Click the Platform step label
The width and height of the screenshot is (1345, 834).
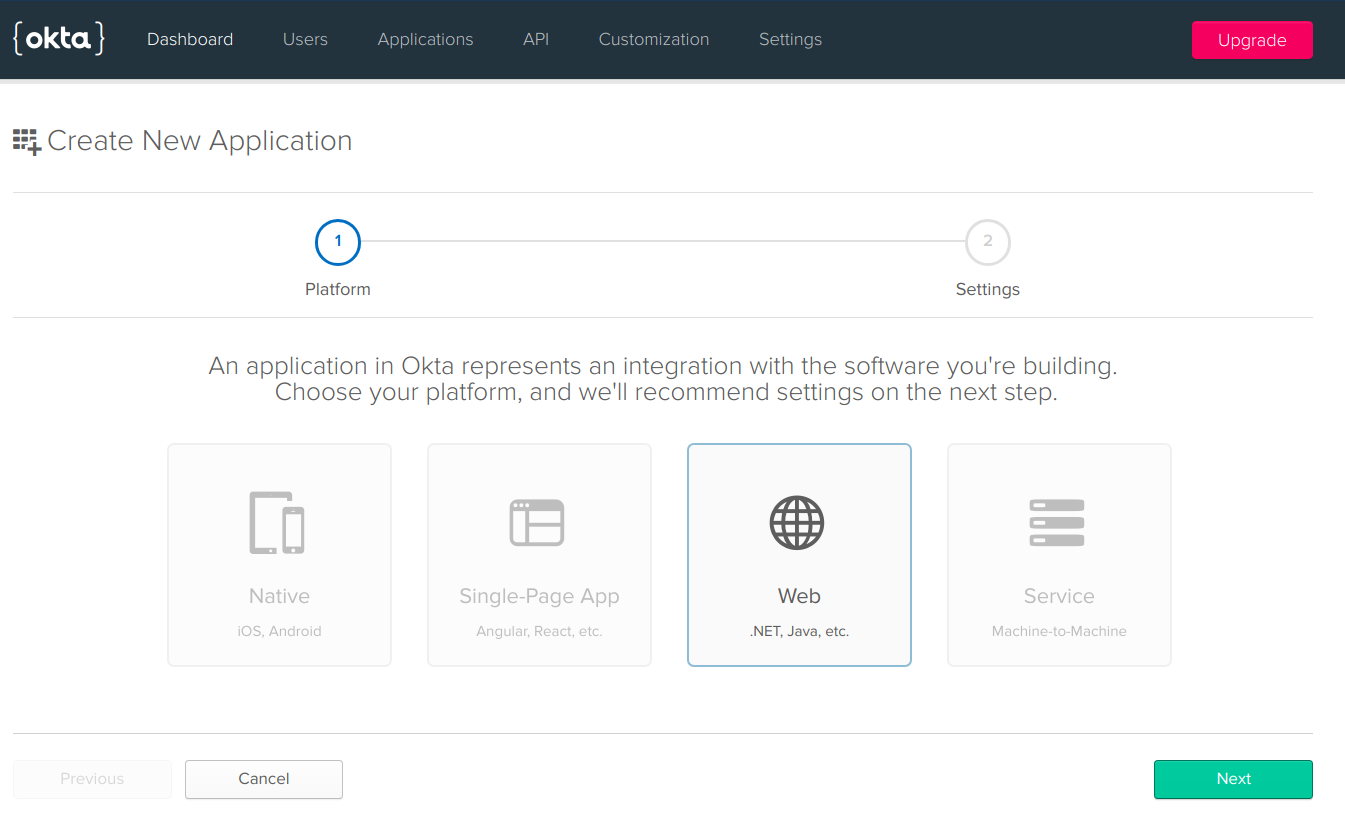pos(338,289)
